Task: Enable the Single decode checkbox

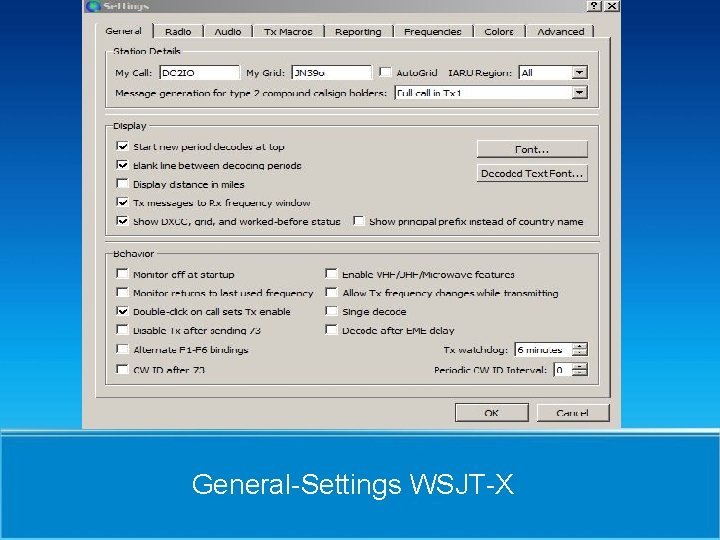Action: click(331, 311)
